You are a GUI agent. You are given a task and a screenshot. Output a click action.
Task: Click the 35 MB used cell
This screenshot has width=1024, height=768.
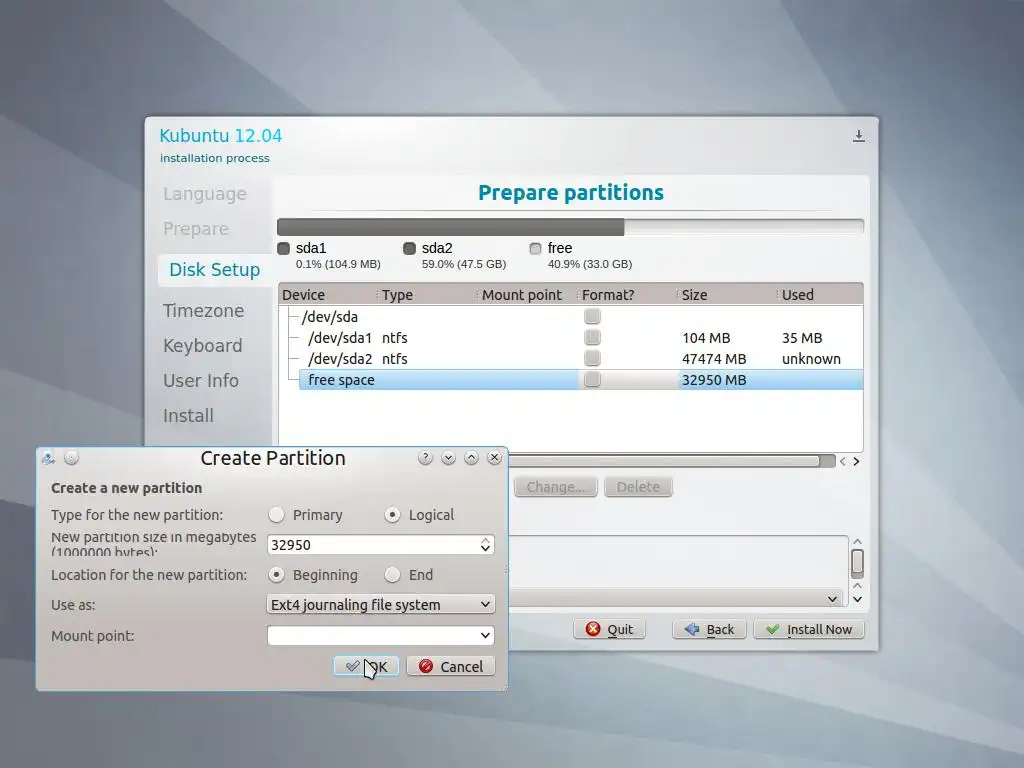coord(802,338)
